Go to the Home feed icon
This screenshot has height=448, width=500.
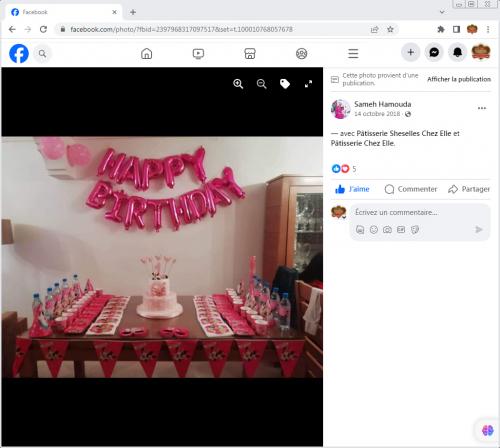(147, 53)
